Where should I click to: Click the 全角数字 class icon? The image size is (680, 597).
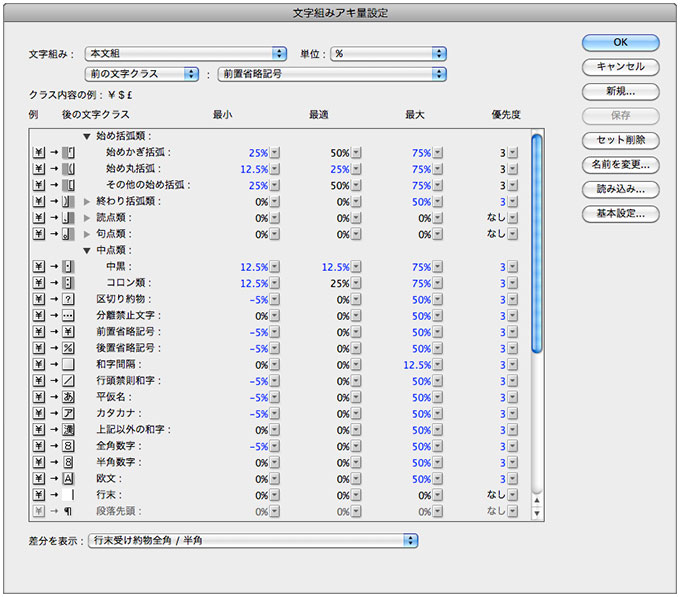tap(68, 446)
